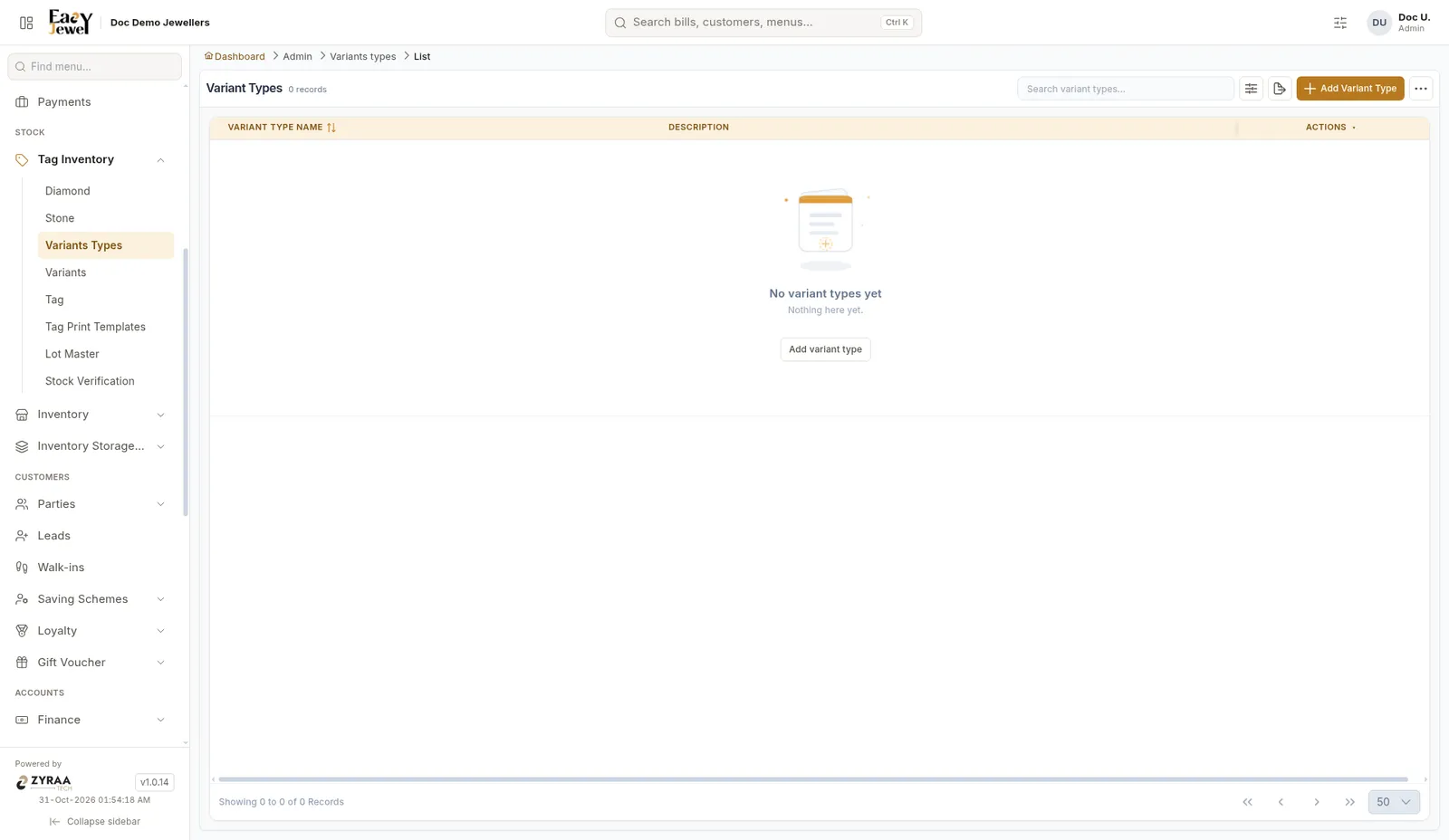Click the sidebar vertical scrollbar
Screen dimensions: 1449x840
coord(186,382)
